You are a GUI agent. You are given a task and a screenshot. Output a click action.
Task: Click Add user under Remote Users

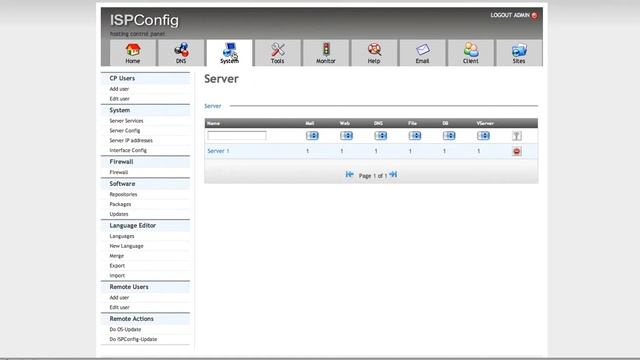pyautogui.click(x=119, y=298)
